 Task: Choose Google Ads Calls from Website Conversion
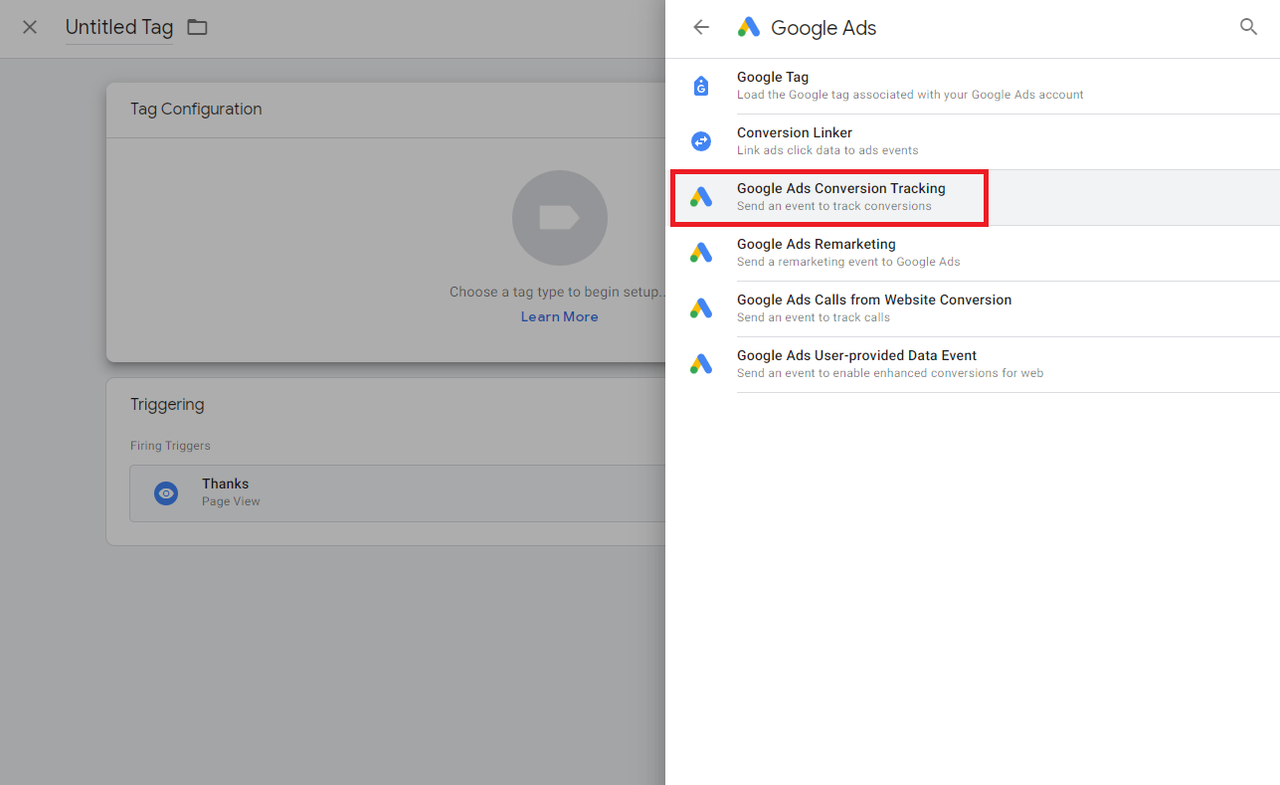[972, 309]
